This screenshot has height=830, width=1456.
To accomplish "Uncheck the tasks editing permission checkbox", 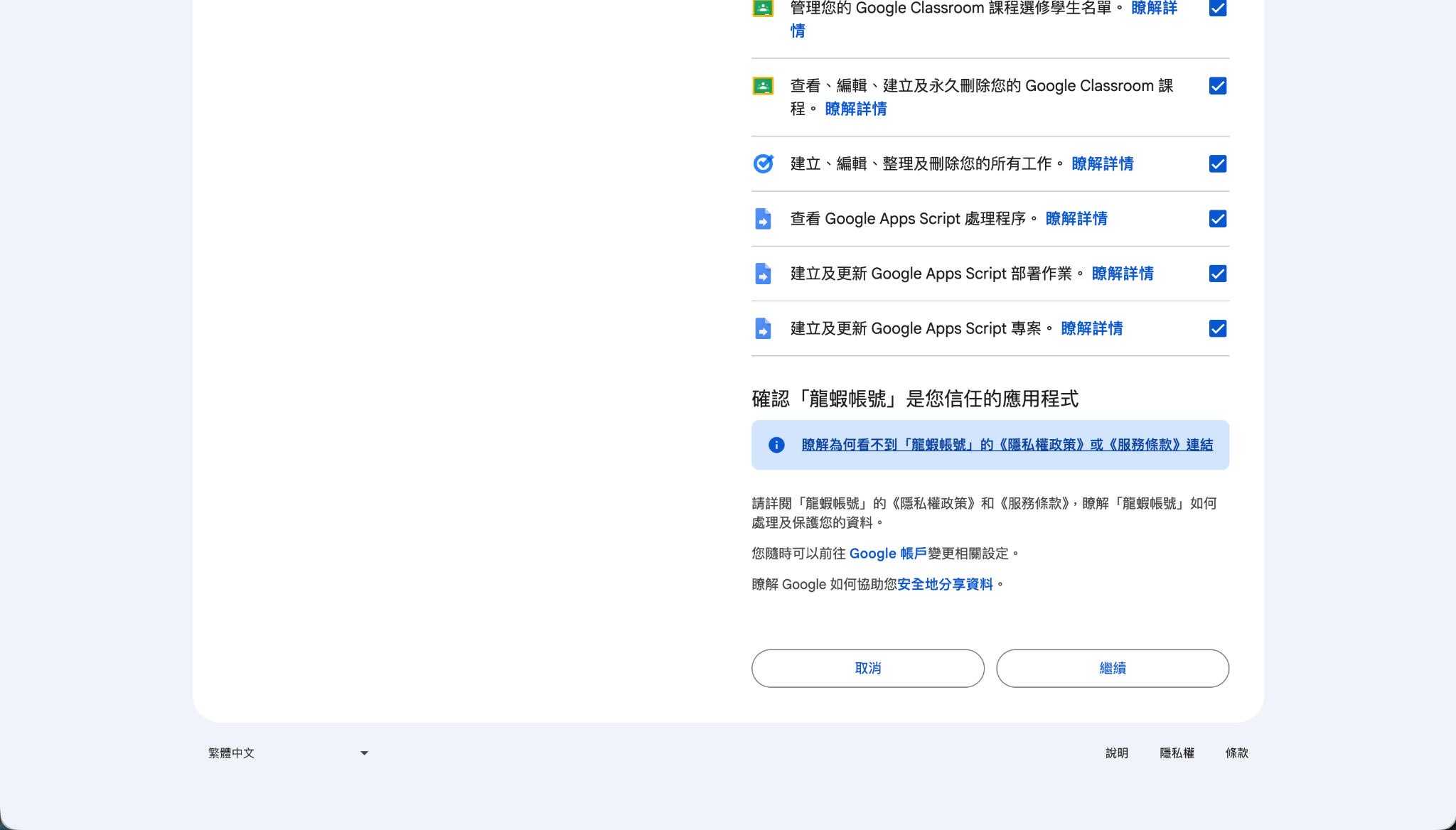I will point(1217,164).
